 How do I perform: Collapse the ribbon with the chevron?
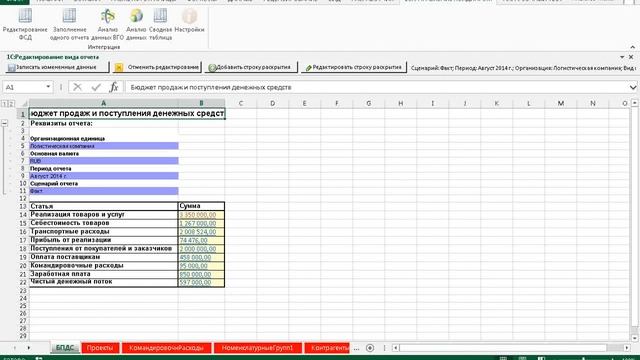[632, 47]
